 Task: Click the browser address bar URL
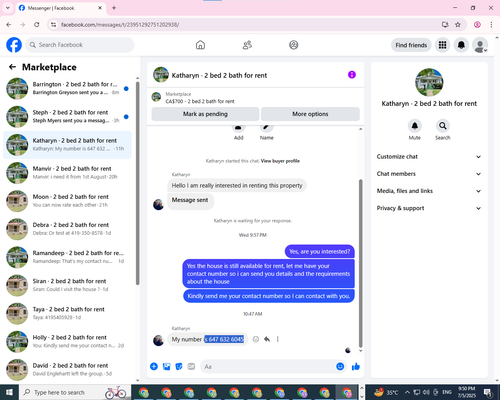(x=120, y=25)
